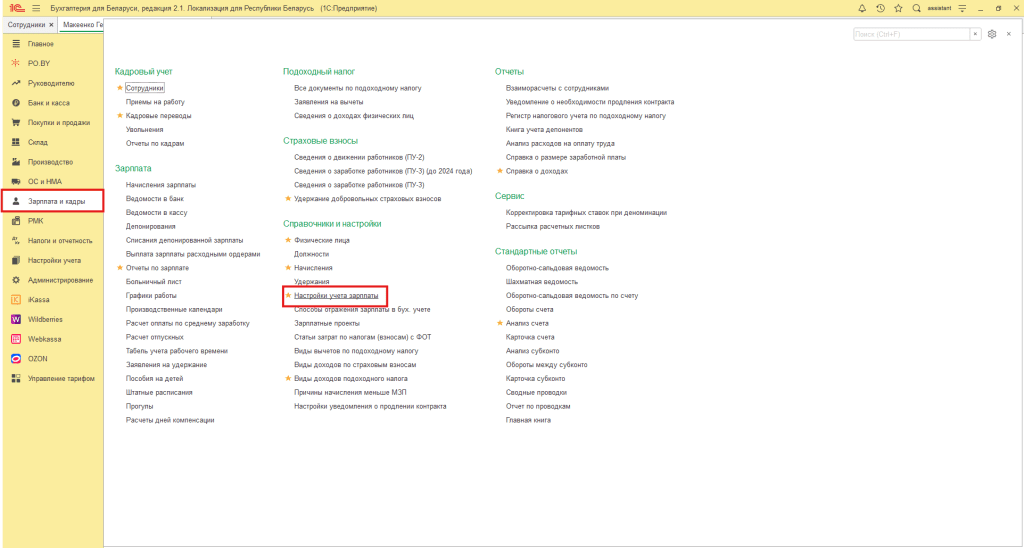Toggle favorite star next to Кадровые переводы
Image resolution: width=1024 pixels, height=548 pixels.
click(x=120, y=116)
